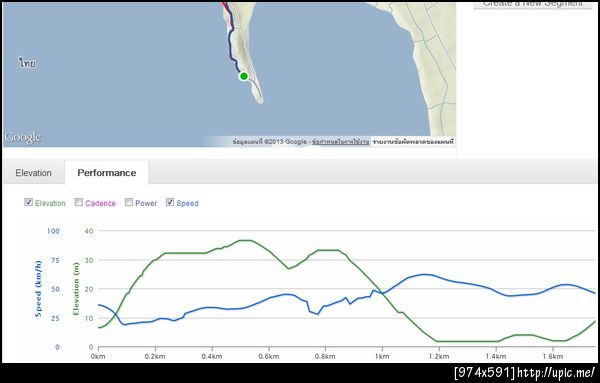Click the green start marker on map
This screenshot has width=600, height=383.
pyautogui.click(x=244, y=76)
